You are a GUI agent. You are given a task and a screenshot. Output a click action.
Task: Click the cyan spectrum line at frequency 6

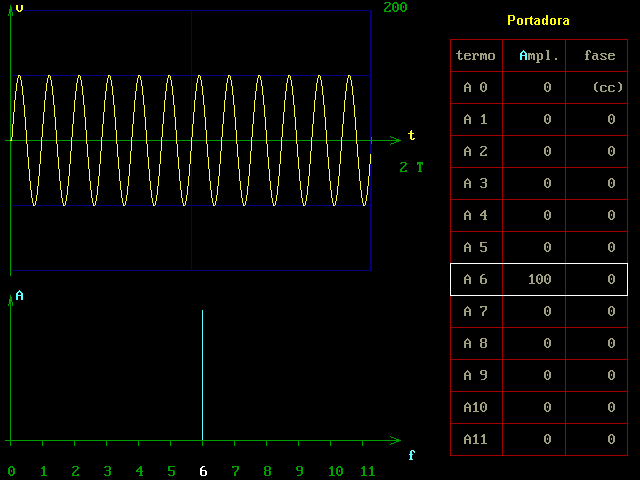pyautogui.click(x=202, y=375)
